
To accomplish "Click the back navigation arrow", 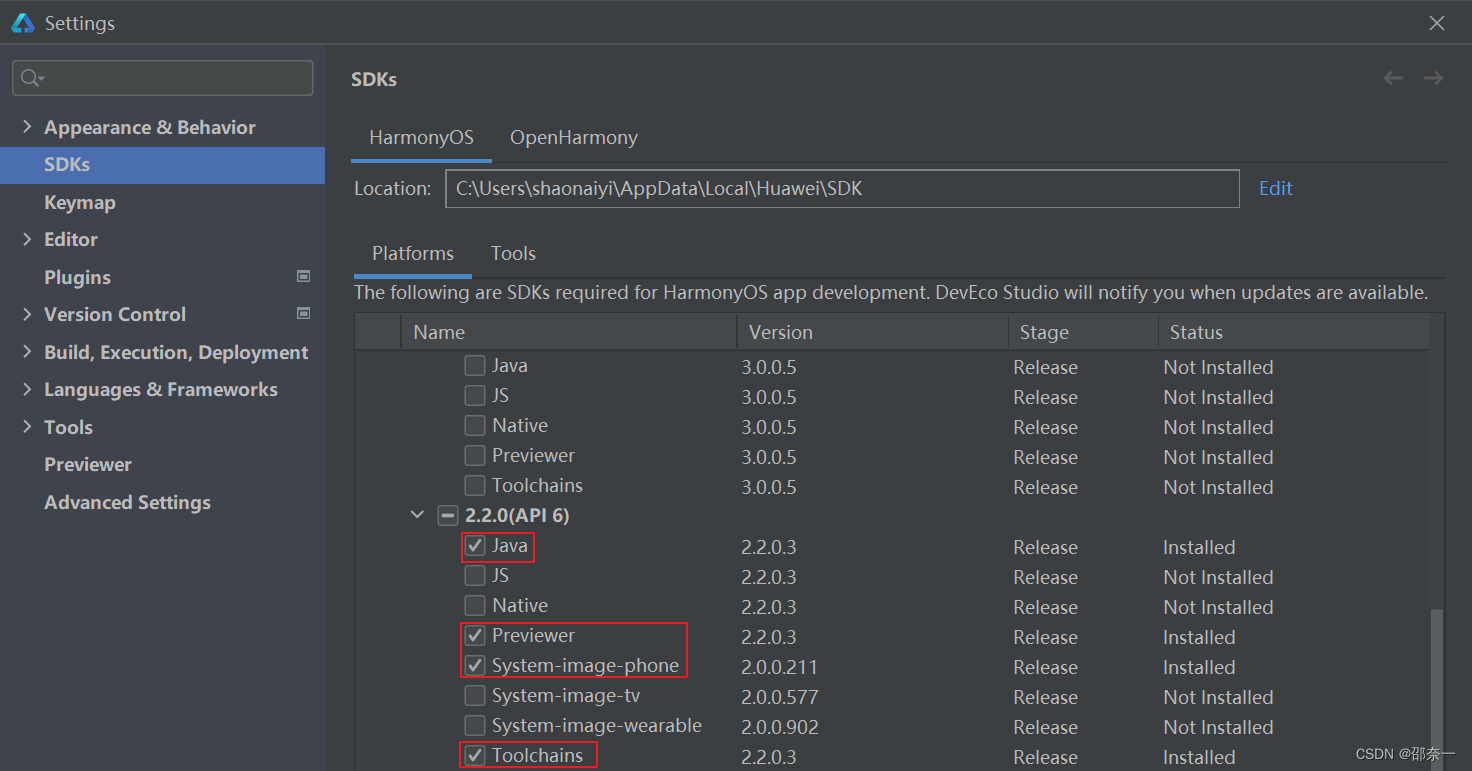I will point(1393,78).
